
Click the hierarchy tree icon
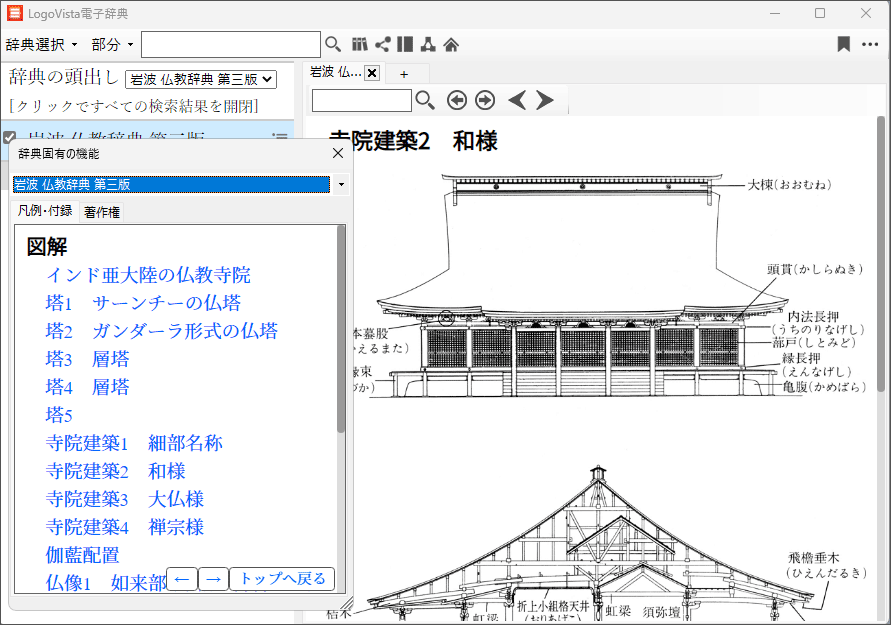(x=428, y=44)
